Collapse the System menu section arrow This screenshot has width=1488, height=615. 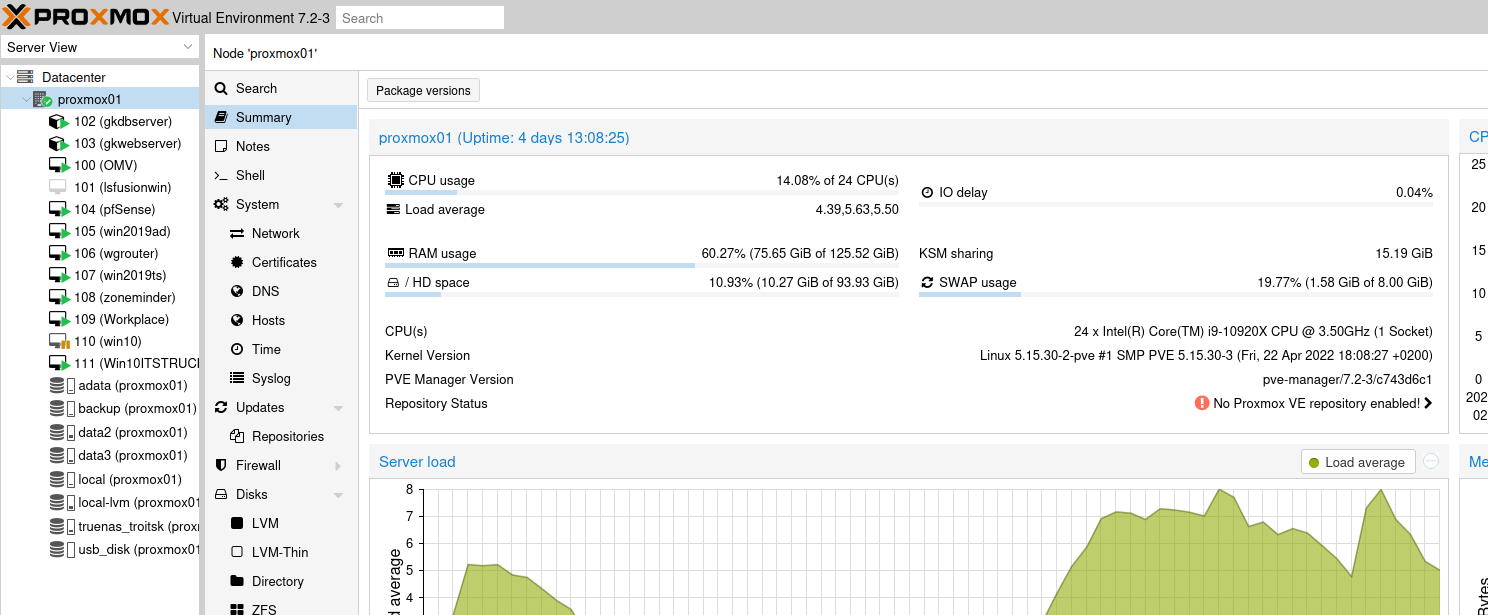[x=338, y=205]
